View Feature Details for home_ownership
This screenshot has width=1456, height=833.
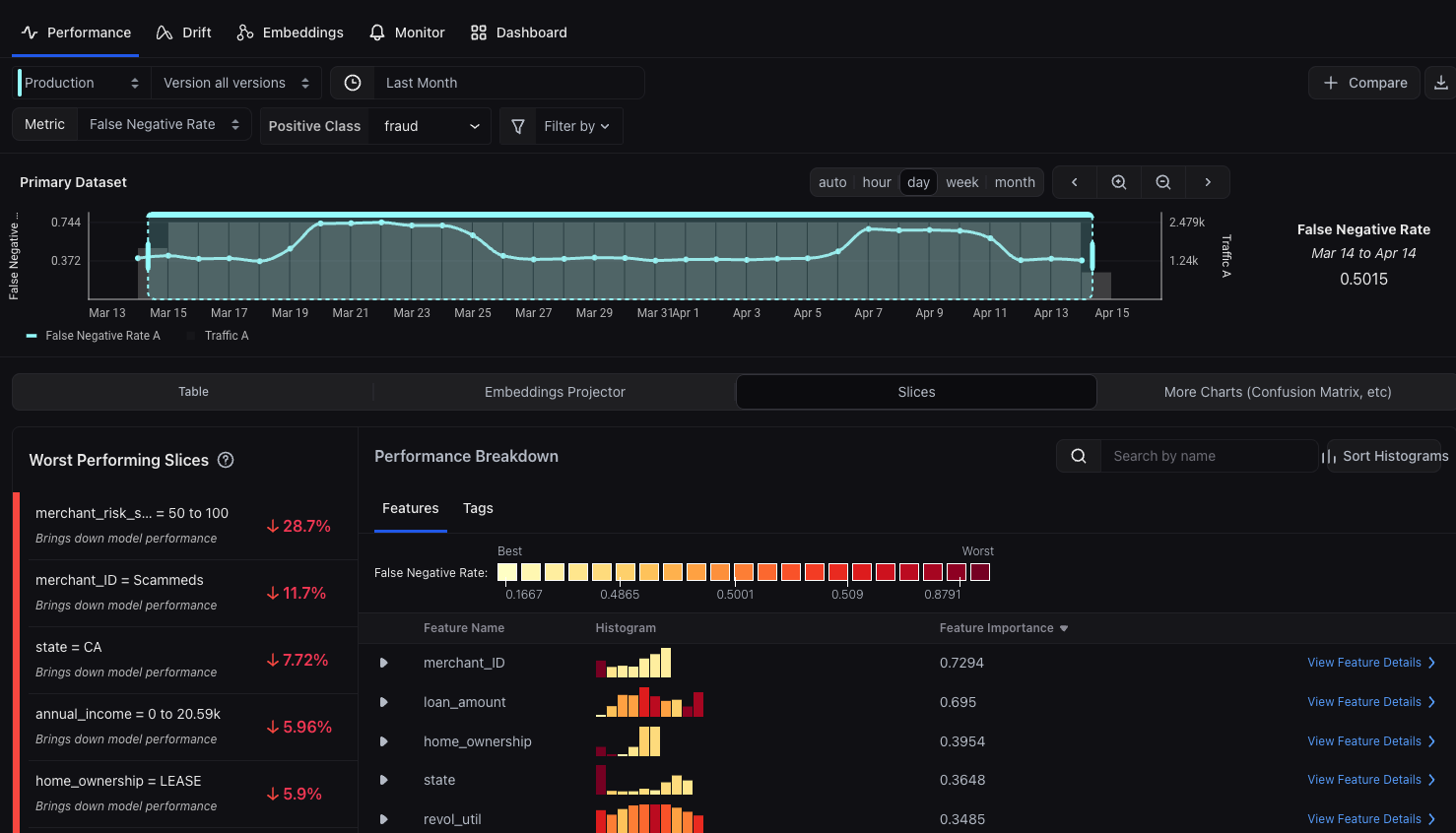point(1371,741)
